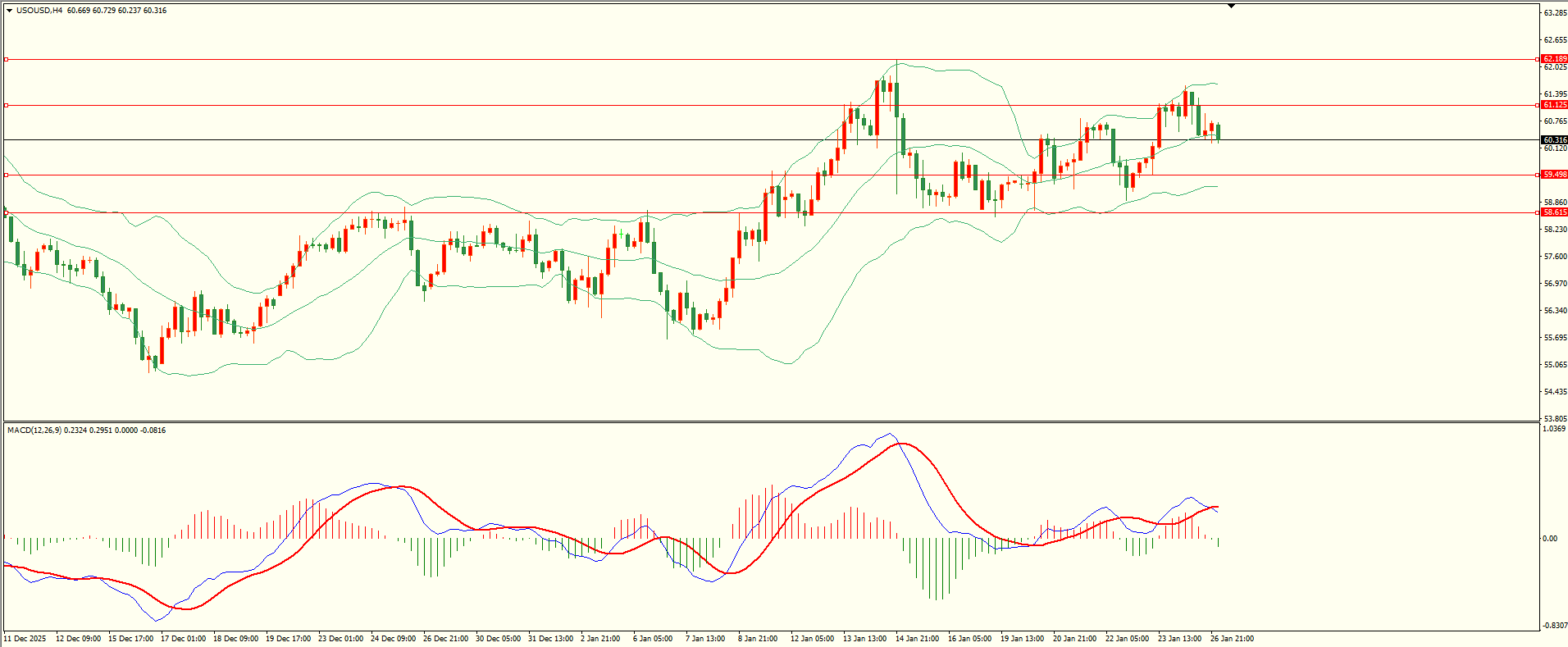The width and height of the screenshot is (1568, 647).
Task: Click right-side handle of 59.498 line
Action: click(1537, 175)
